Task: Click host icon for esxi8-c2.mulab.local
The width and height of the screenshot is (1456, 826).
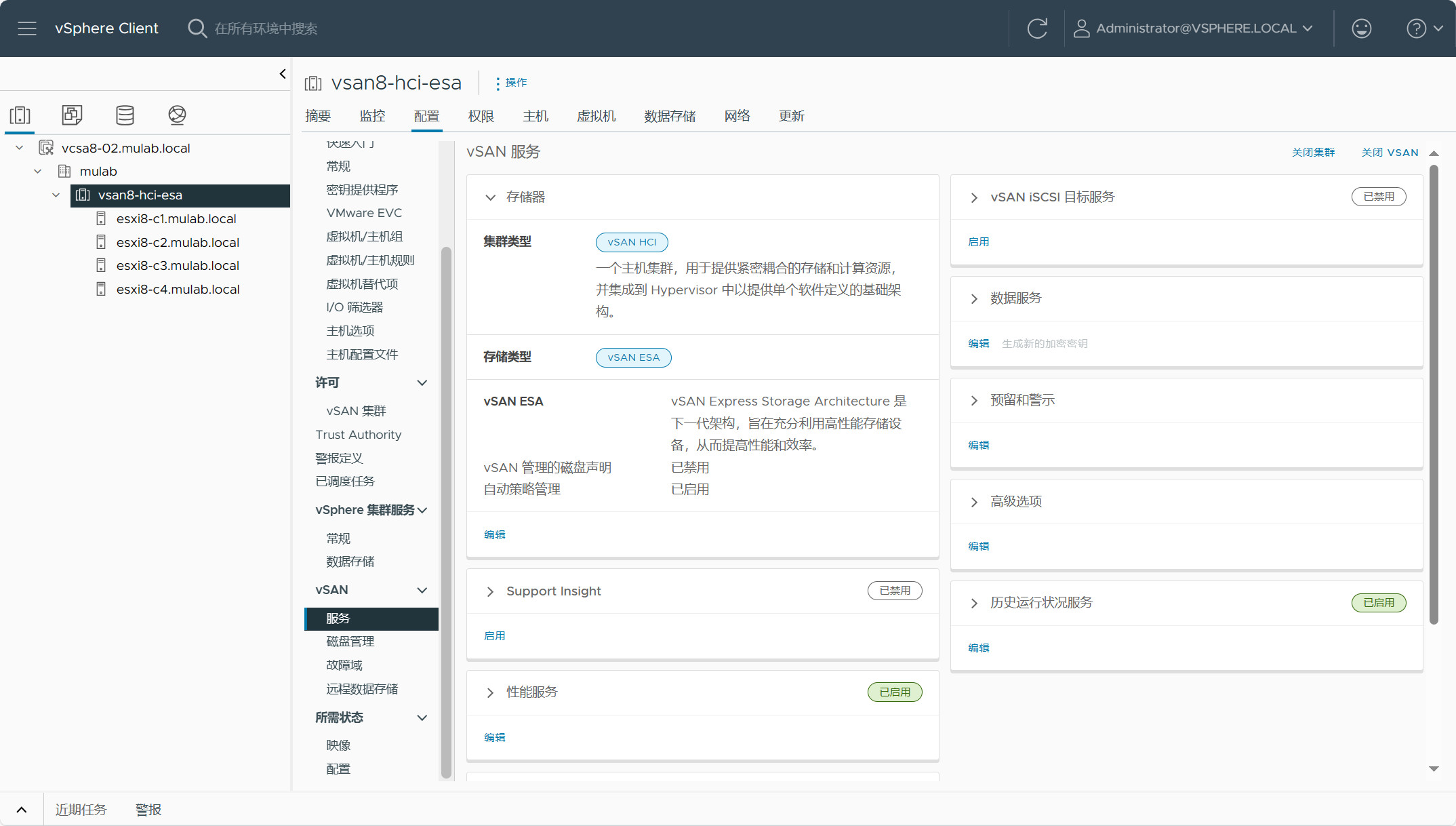Action: pos(101,242)
